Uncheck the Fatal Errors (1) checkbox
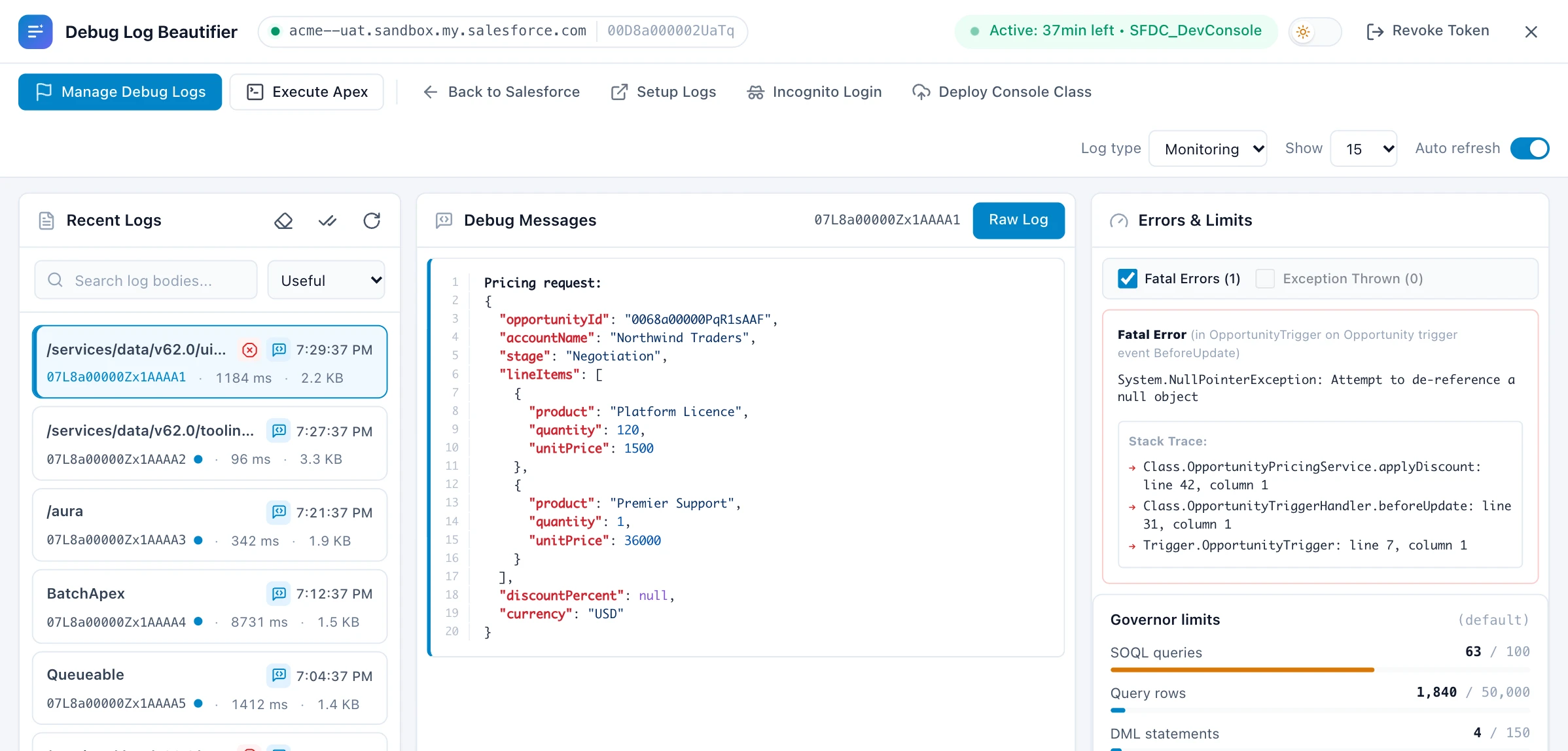 1128,279
